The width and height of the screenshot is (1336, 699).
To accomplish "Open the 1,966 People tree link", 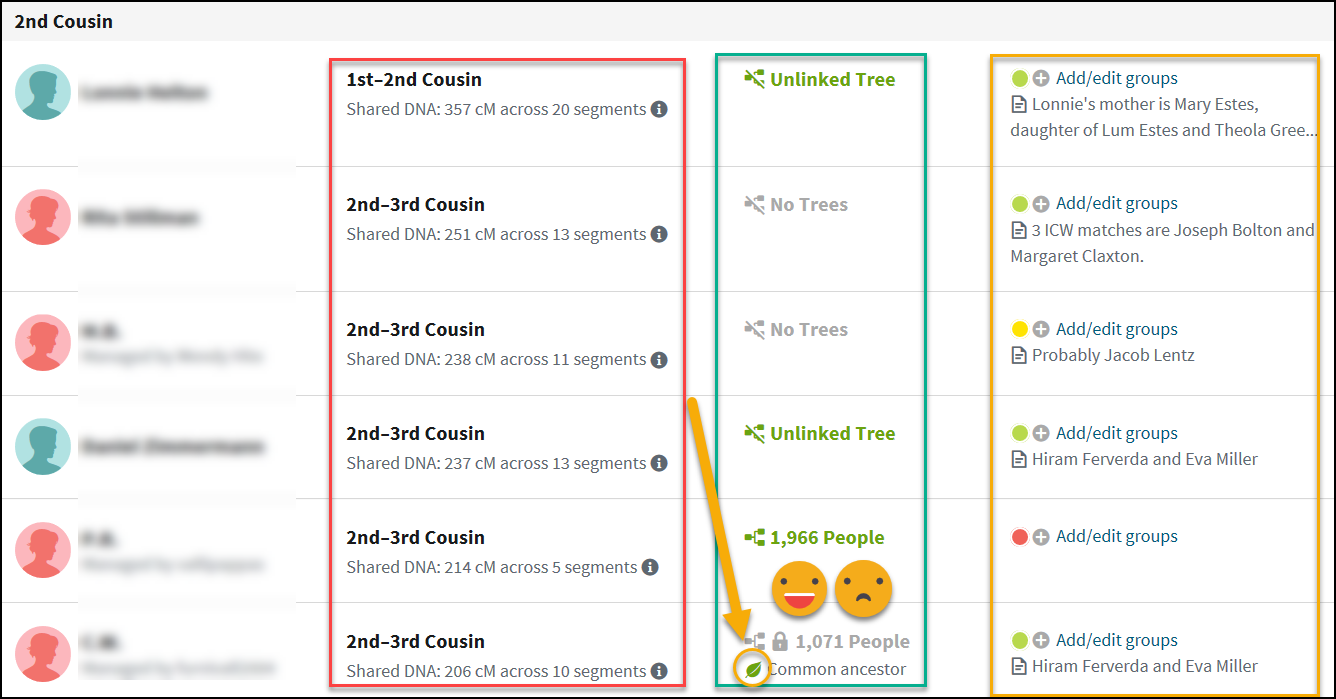I will point(827,538).
